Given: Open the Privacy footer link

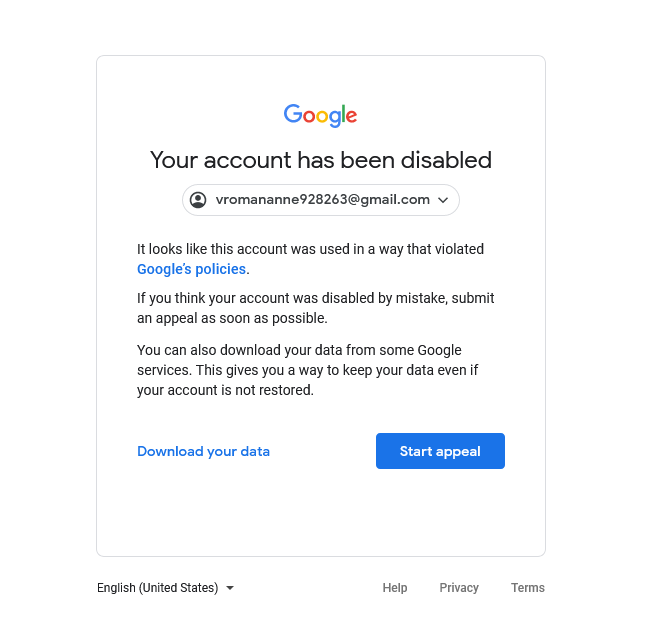Looking at the screenshot, I should [459, 588].
